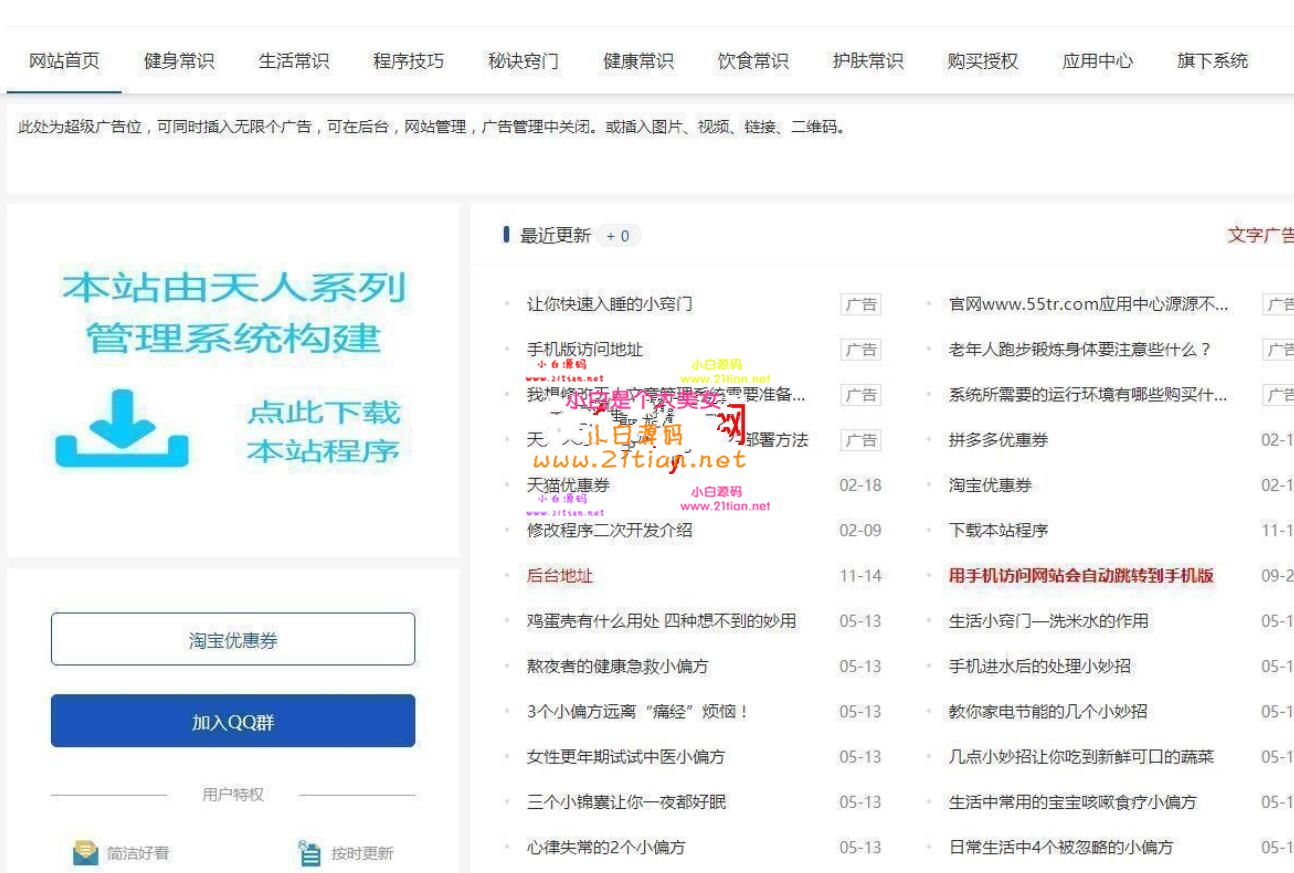Open the 旗下系统 navigation item
The width and height of the screenshot is (1294, 873).
tap(1212, 61)
